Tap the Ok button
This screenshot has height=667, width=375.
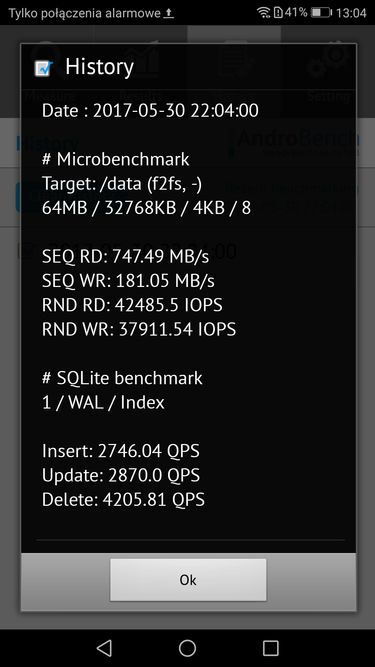188,580
